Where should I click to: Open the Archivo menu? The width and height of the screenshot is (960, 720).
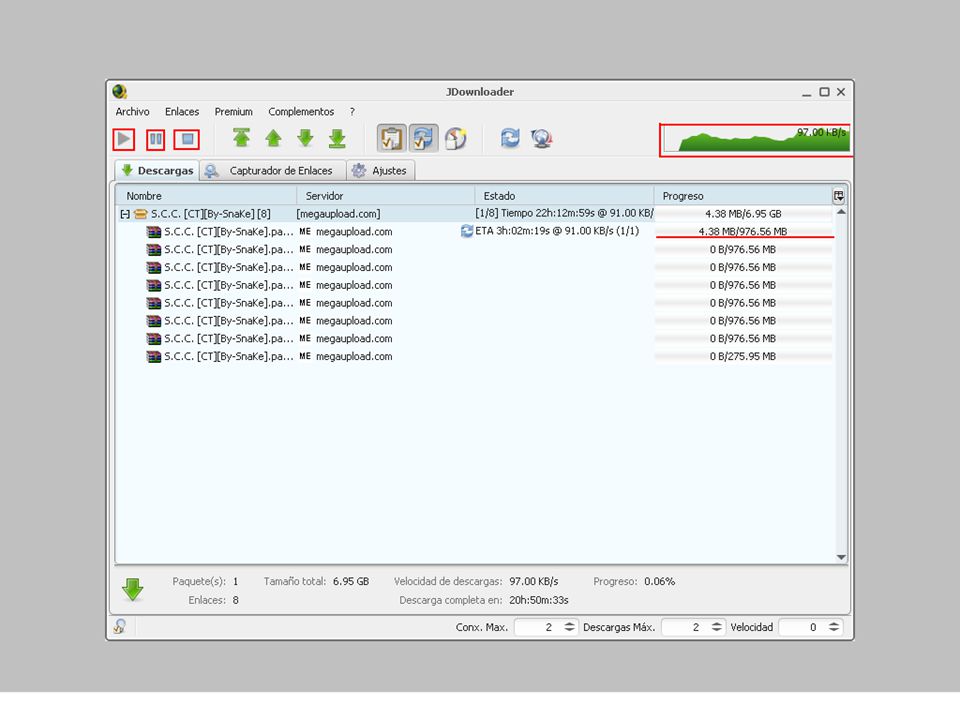pos(132,111)
